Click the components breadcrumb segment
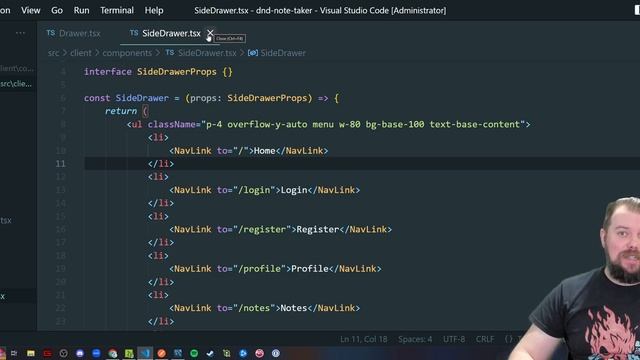Viewport: 640px width, 360px height. click(x=127, y=53)
